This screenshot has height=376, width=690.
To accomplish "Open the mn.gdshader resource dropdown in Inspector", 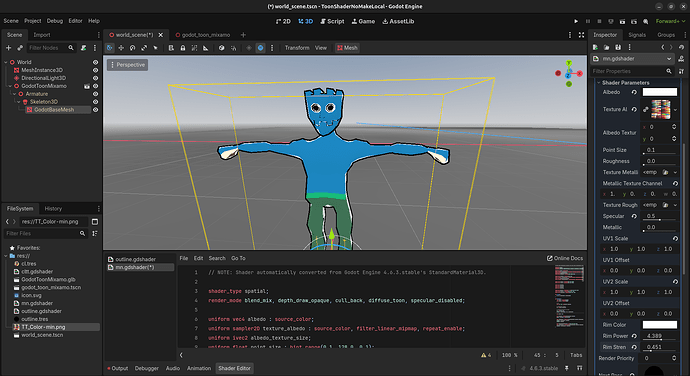I will [632, 59].
